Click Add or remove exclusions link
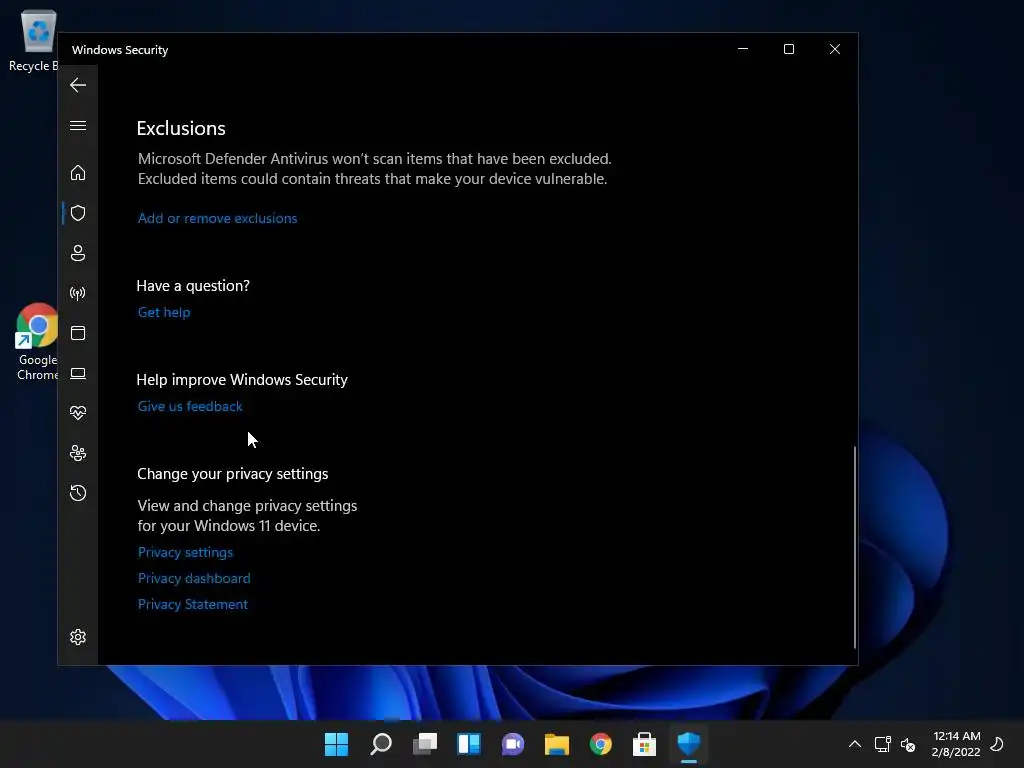Image resolution: width=1024 pixels, height=768 pixels. [217, 218]
